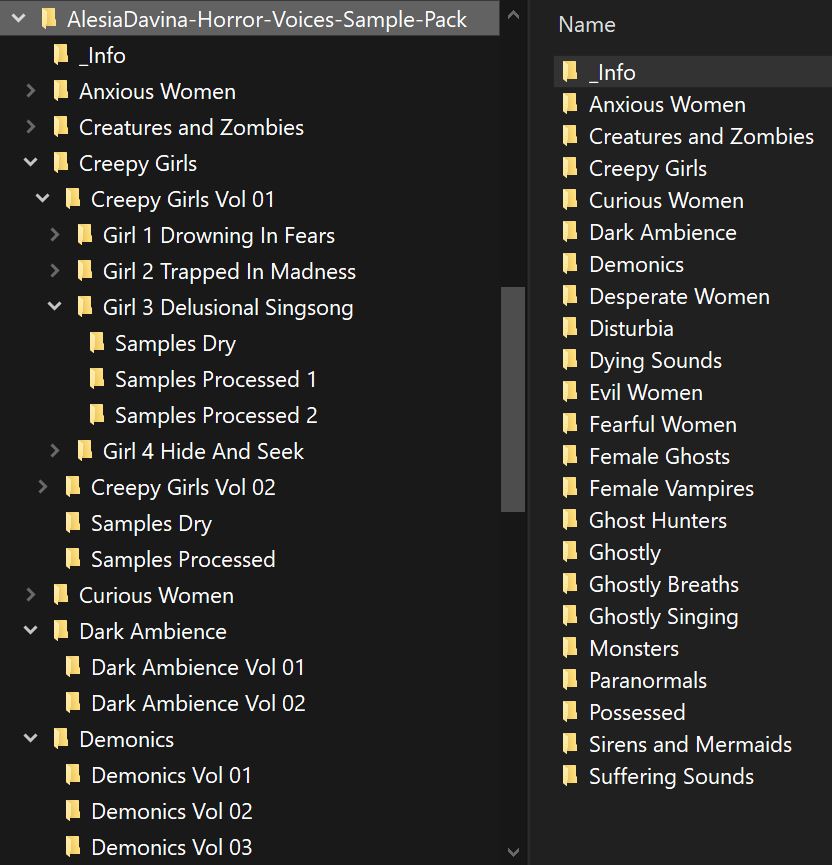Select Creatures and Zombies in file list
This screenshot has height=865, width=832.
pyautogui.click(x=701, y=136)
